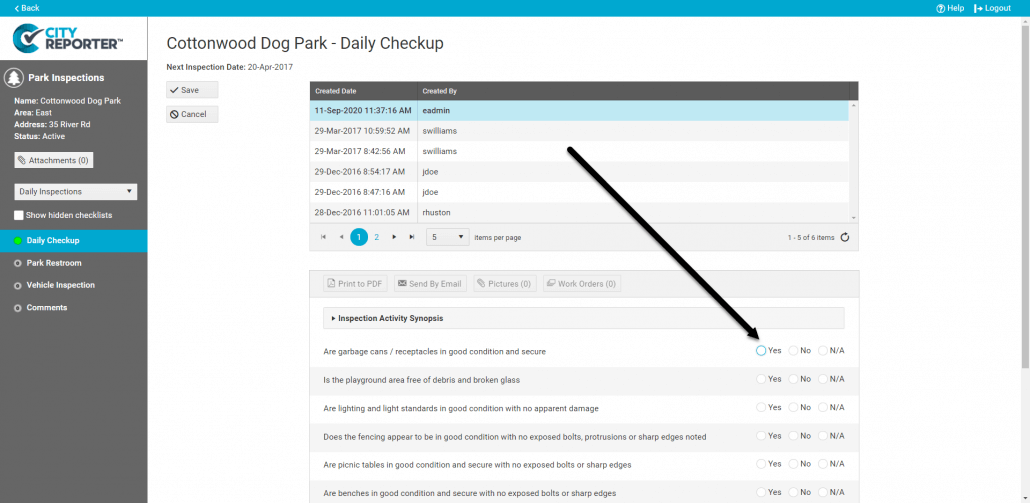Open Work Orders (0)
The height and width of the screenshot is (503, 1030).
coord(581,284)
